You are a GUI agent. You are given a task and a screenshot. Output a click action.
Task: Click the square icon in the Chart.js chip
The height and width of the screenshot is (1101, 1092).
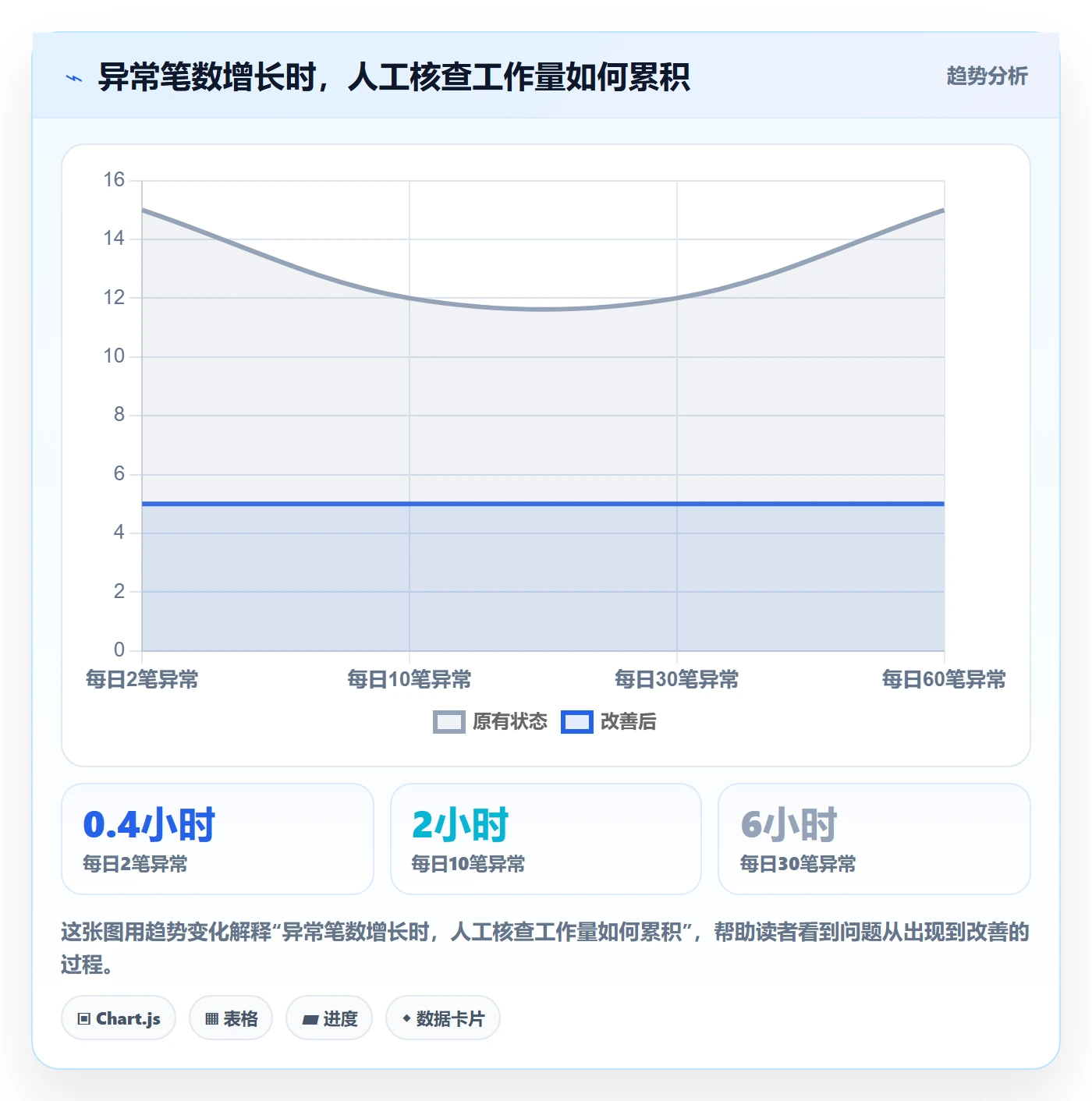(84, 1019)
